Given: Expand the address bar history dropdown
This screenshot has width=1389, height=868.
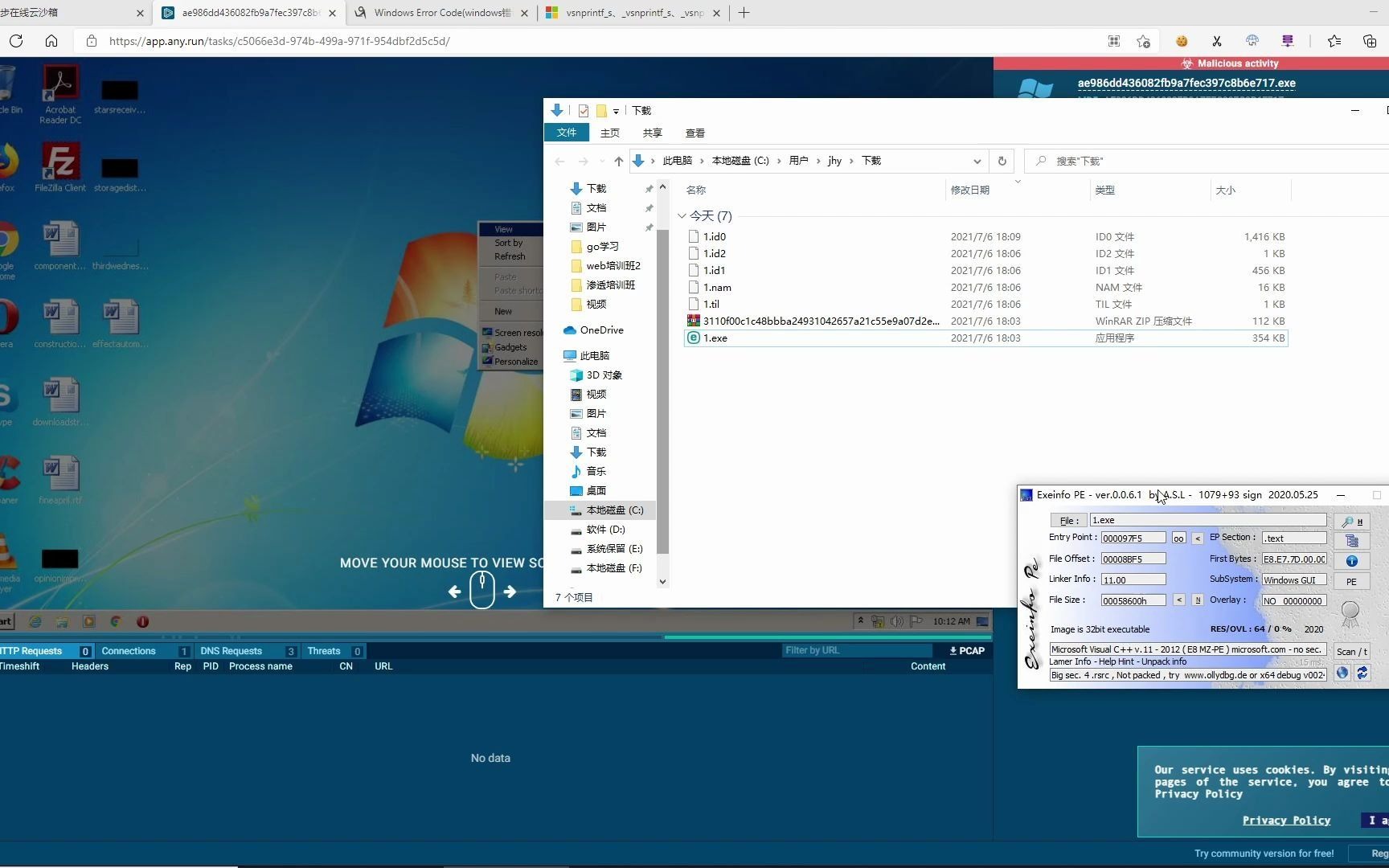Looking at the screenshot, I should click(977, 162).
